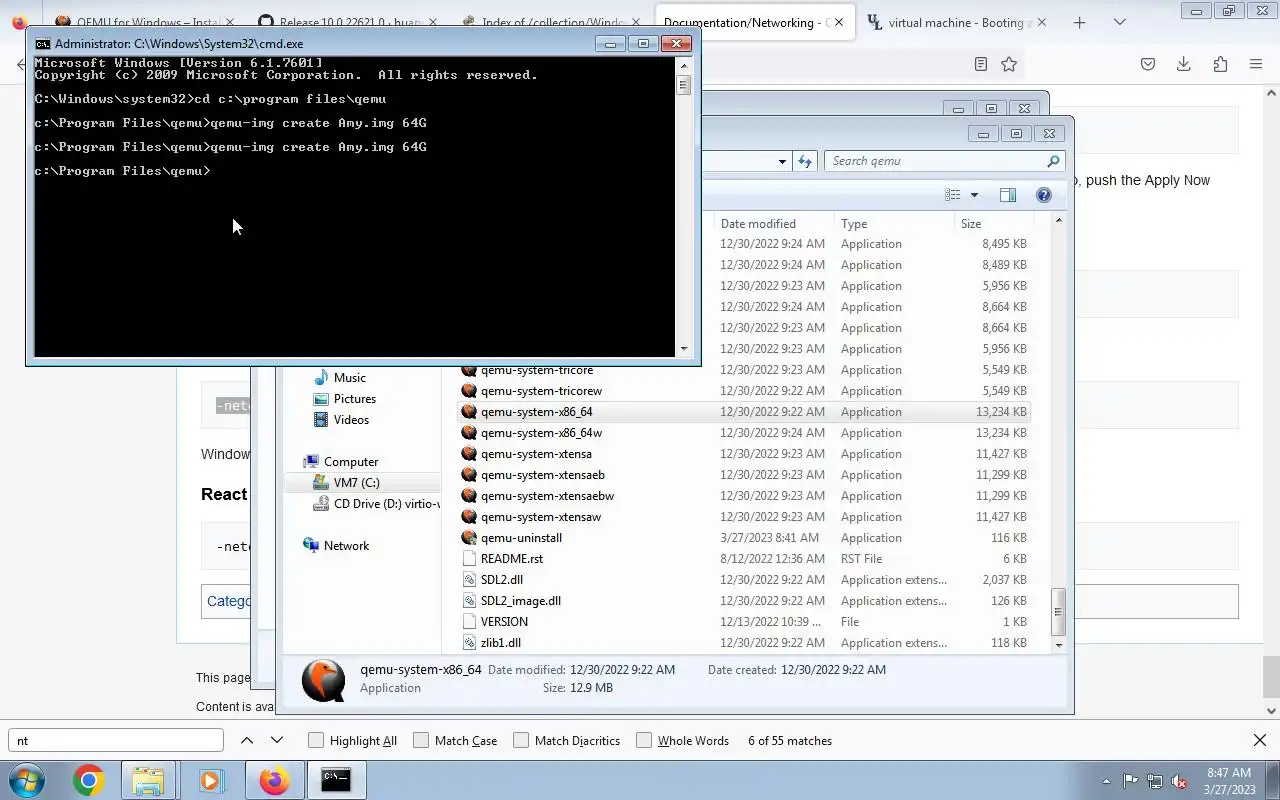Click Firefox reader view icon
Image resolution: width=1280 pixels, height=800 pixels.
pyautogui.click(x=981, y=64)
